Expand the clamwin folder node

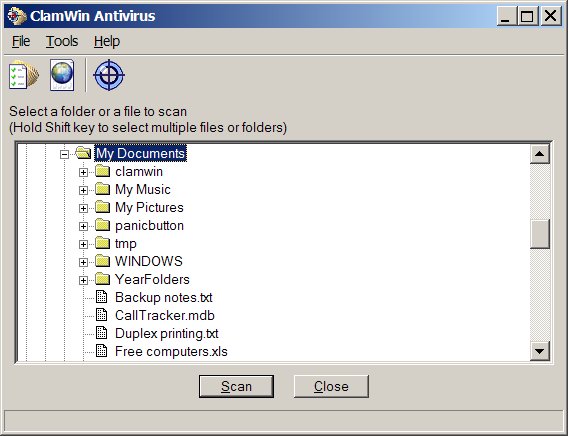(83, 172)
